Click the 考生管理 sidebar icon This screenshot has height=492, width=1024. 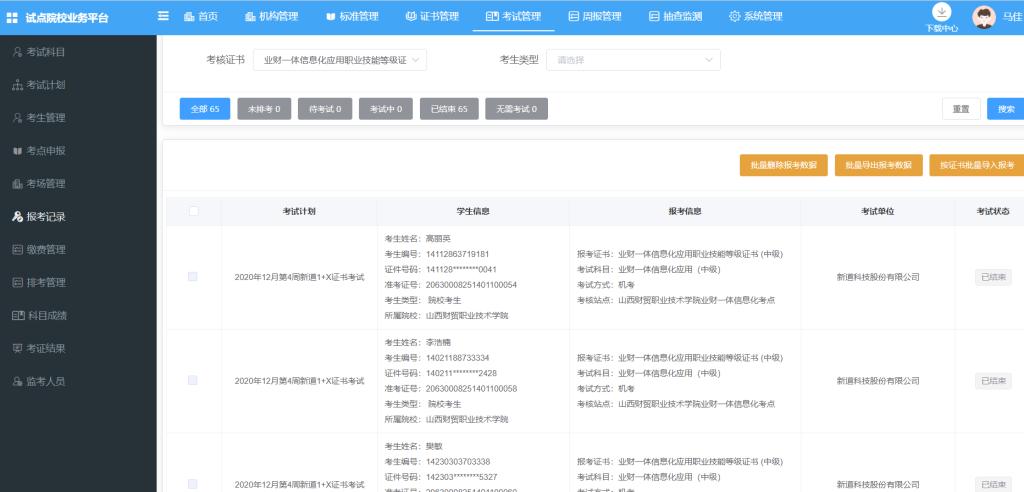pos(18,118)
